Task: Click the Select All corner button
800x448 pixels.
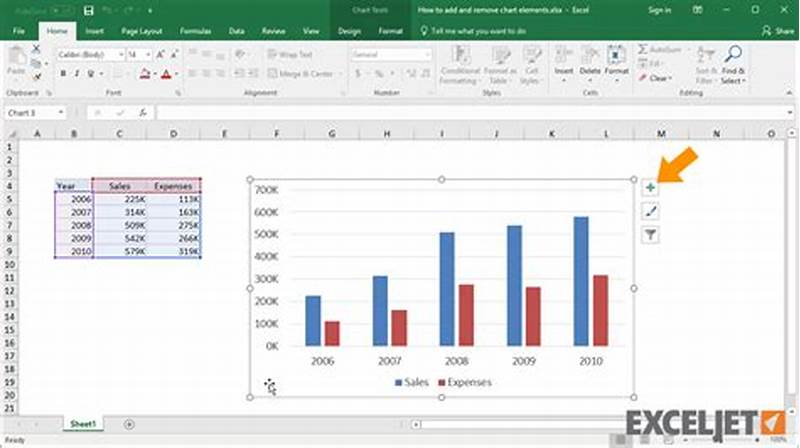Action: 11,134
